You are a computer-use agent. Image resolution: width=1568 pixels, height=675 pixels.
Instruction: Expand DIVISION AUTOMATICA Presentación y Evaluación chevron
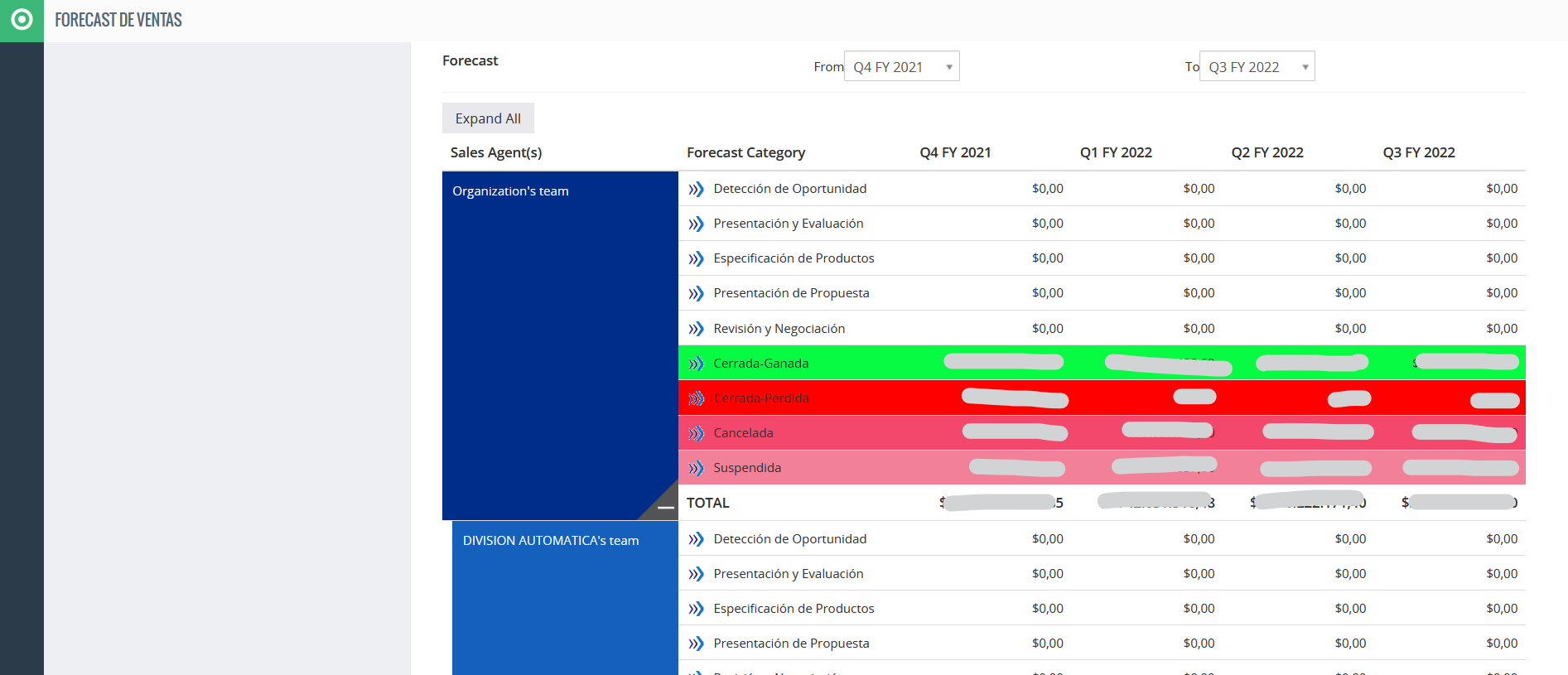[696, 574]
